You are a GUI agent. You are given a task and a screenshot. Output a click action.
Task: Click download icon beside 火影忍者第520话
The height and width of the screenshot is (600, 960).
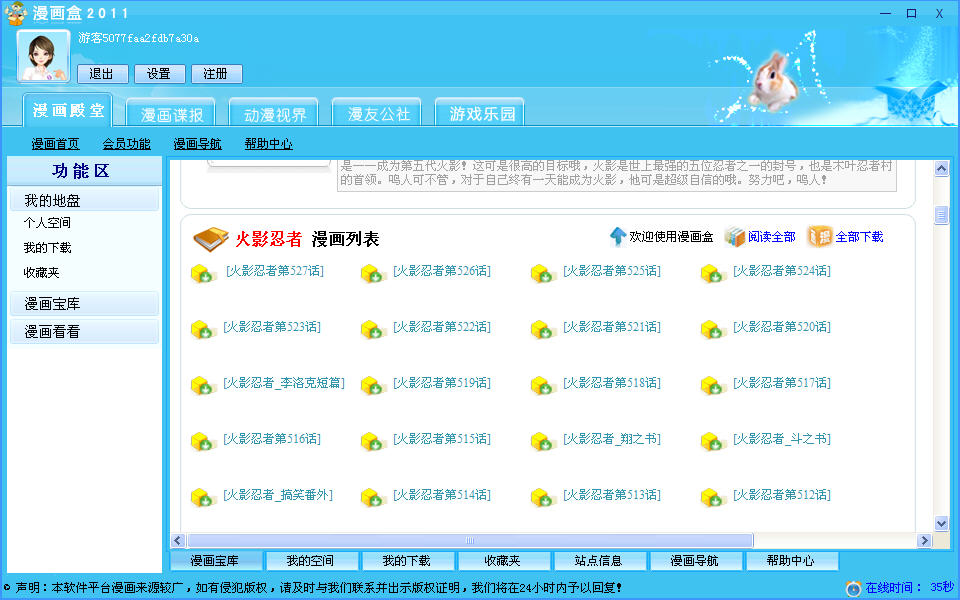[x=714, y=329]
